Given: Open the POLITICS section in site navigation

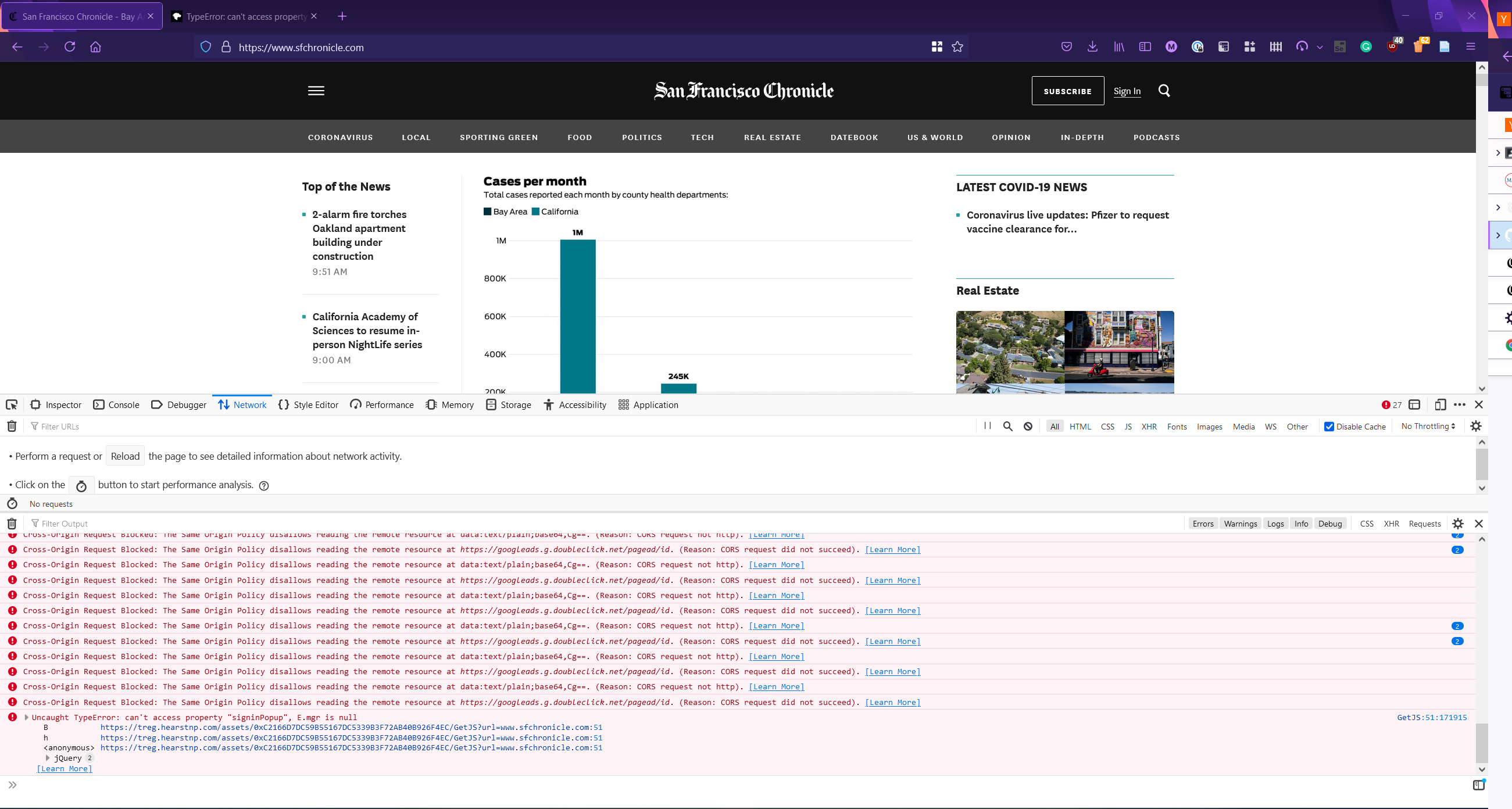Looking at the screenshot, I should [642, 137].
